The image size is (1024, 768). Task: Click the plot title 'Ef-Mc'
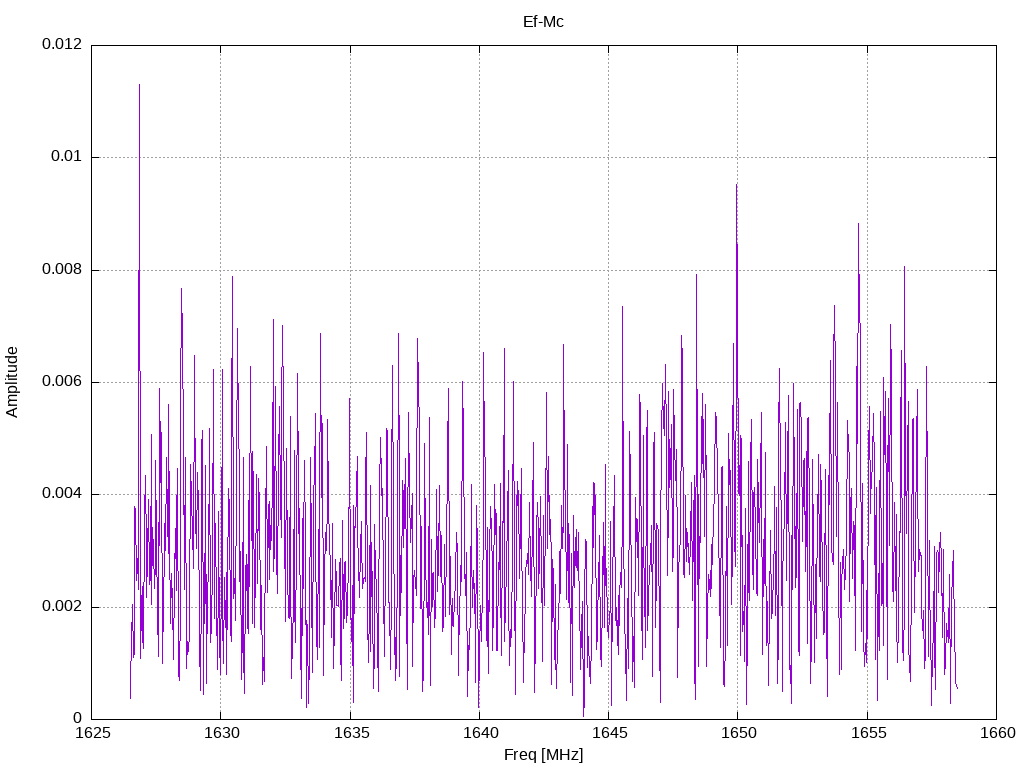[x=543, y=22]
